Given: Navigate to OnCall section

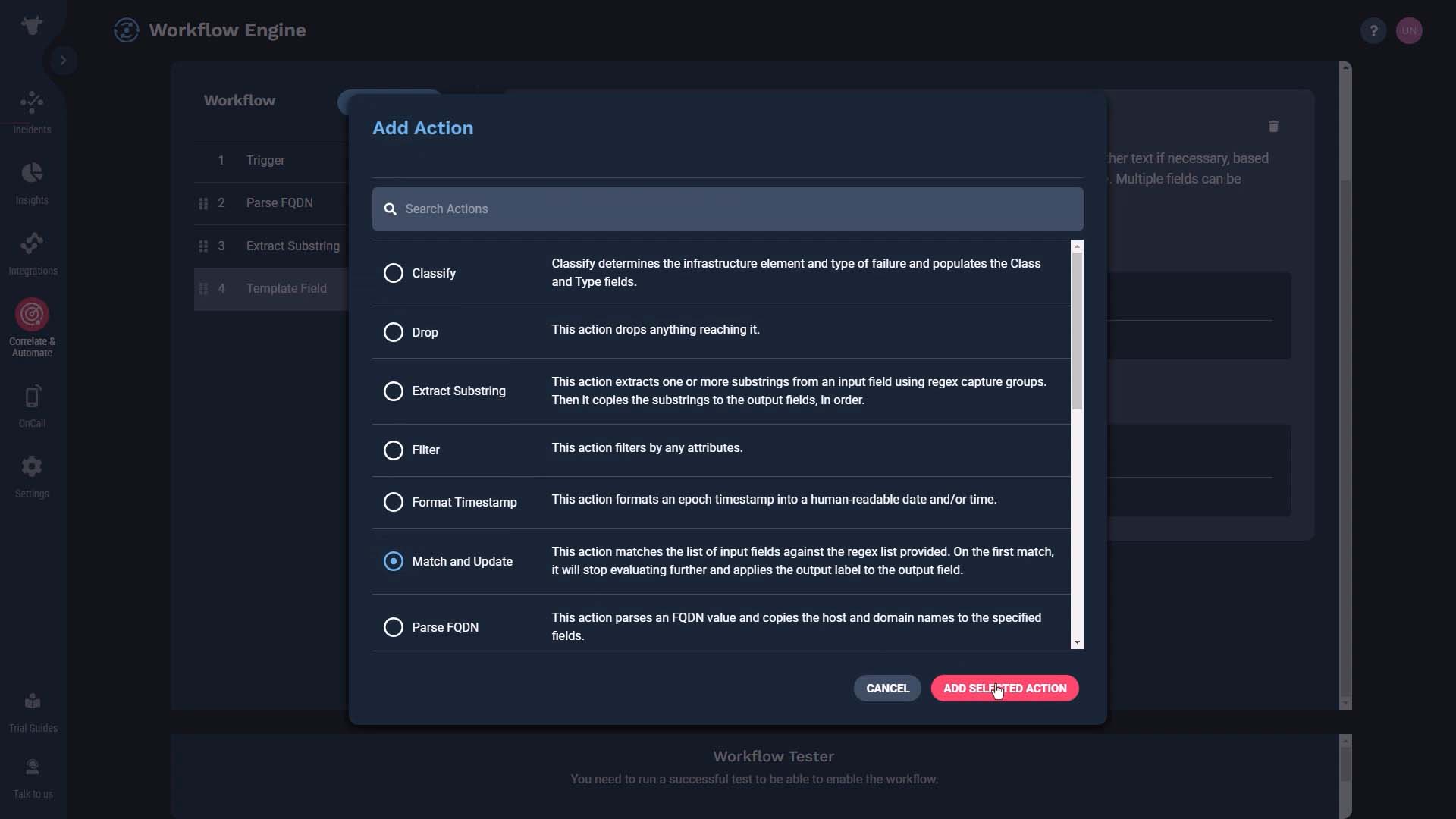Looking at the screenshot, I should tap(32, 407).
